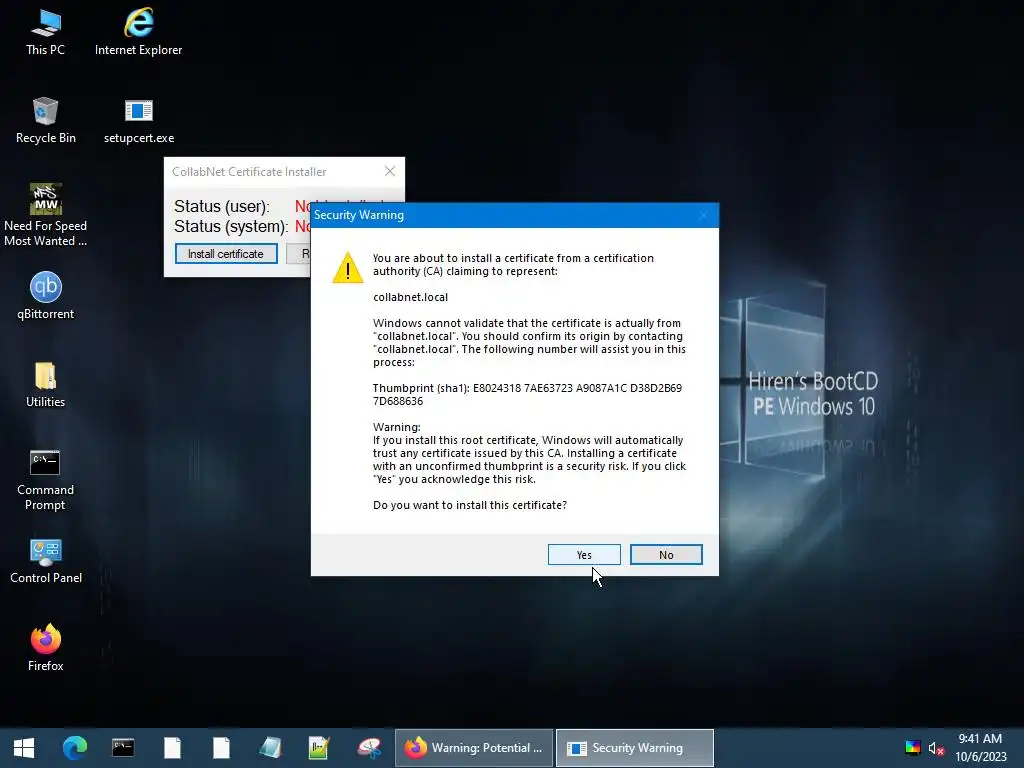This screenshot has width=1024, height=768.
Task: Close the CollabNet Certificate Installer window
Action: [x=390, y=171]
